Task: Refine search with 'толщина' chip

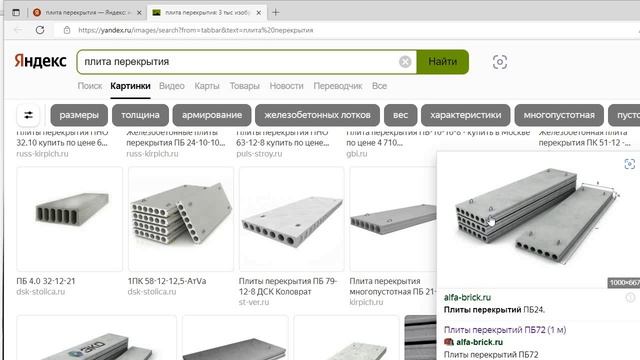Action: pos(140,115)
